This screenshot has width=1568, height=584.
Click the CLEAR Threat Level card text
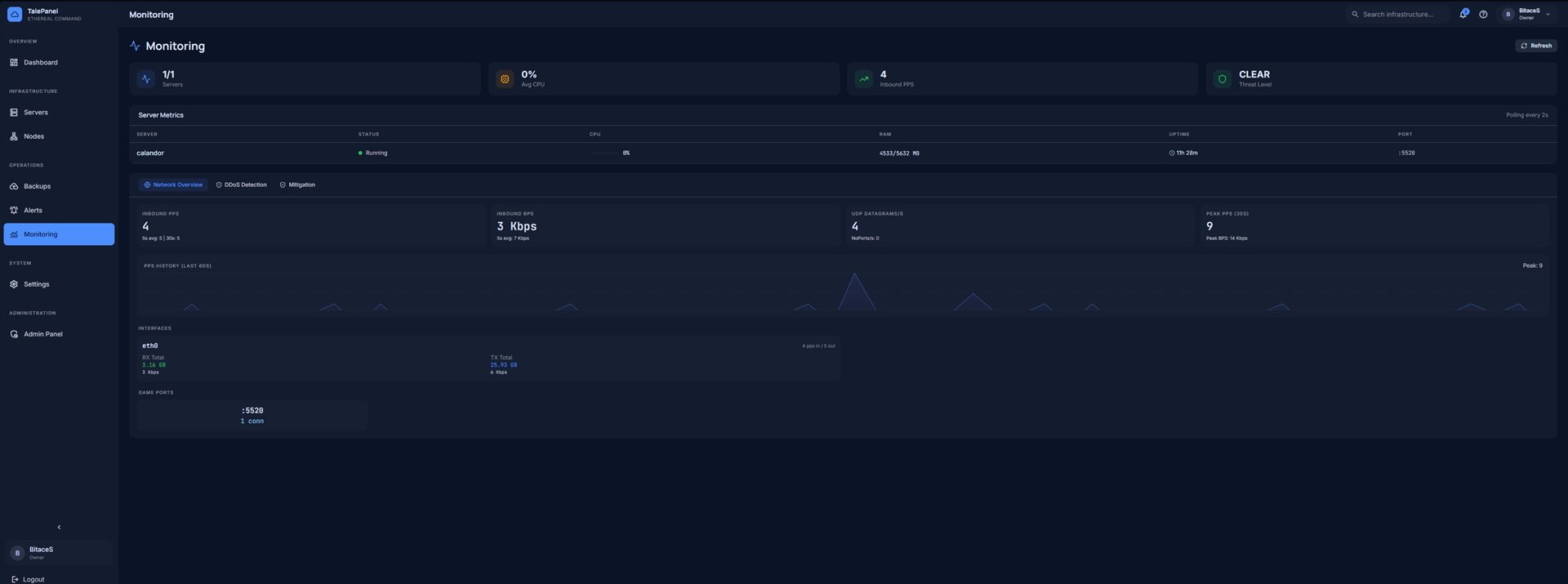(1254, 74)
